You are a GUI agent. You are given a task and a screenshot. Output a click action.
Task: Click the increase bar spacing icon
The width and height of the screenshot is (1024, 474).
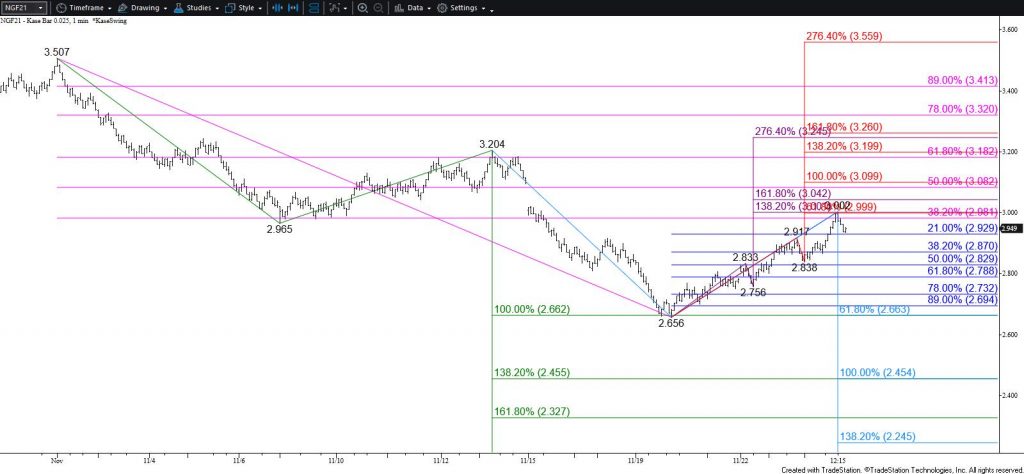[295, 8]
